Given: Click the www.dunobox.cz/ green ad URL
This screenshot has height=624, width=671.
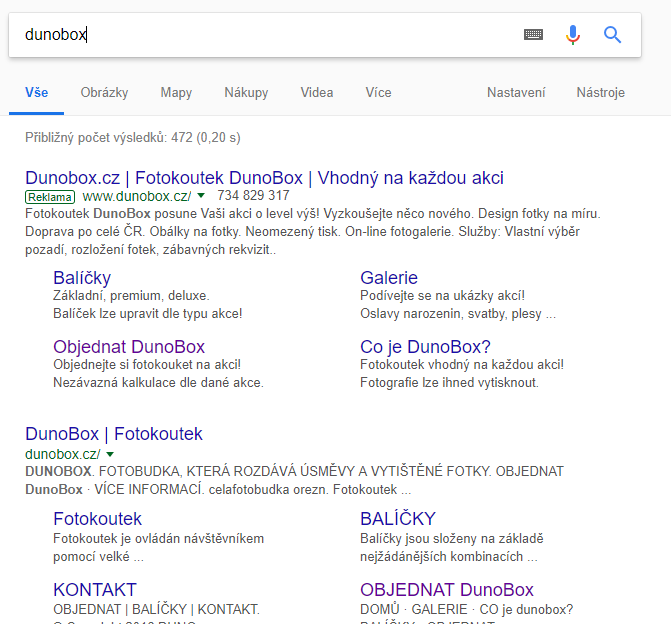Looking at the screenshot, I should [137, 196].
